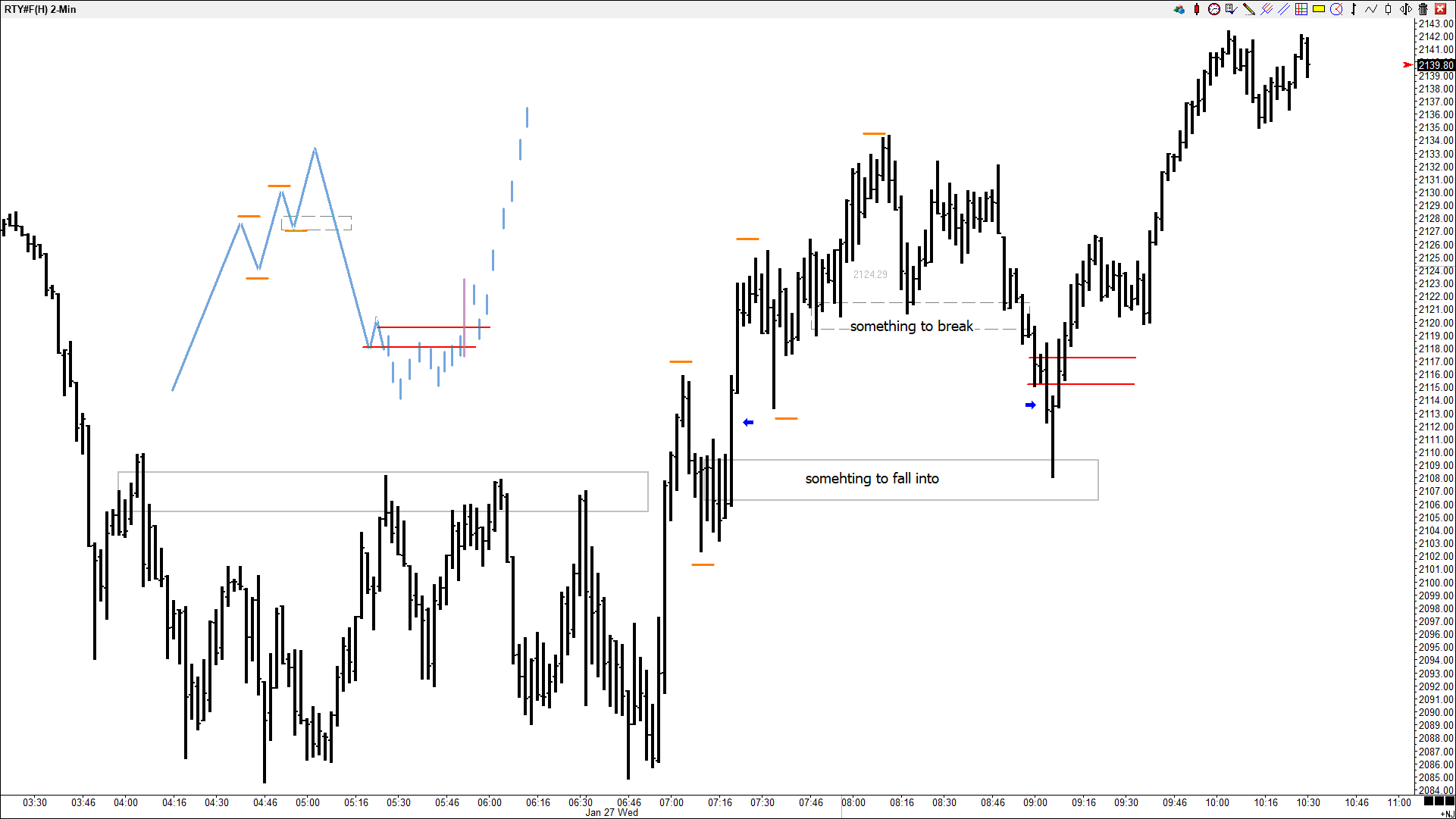Choose the pitchfork lines tool
Viewport: 1456px width, 819px height.
click(x=1266, y=9)
